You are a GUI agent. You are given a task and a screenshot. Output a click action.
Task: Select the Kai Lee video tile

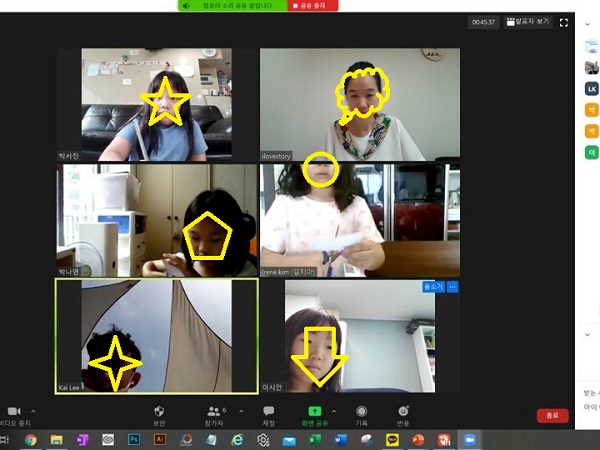tap(157, 336)
